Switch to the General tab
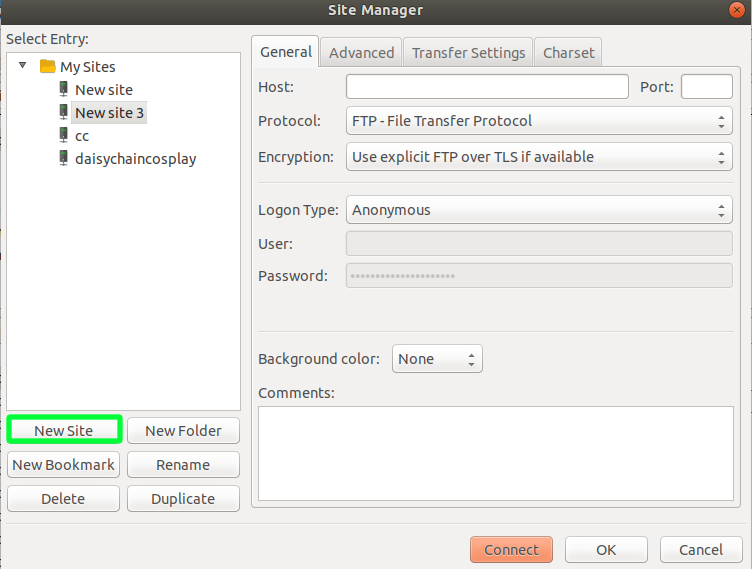This screenshot has width=752, height=569. pyautogui.click(x=286, y=52)
